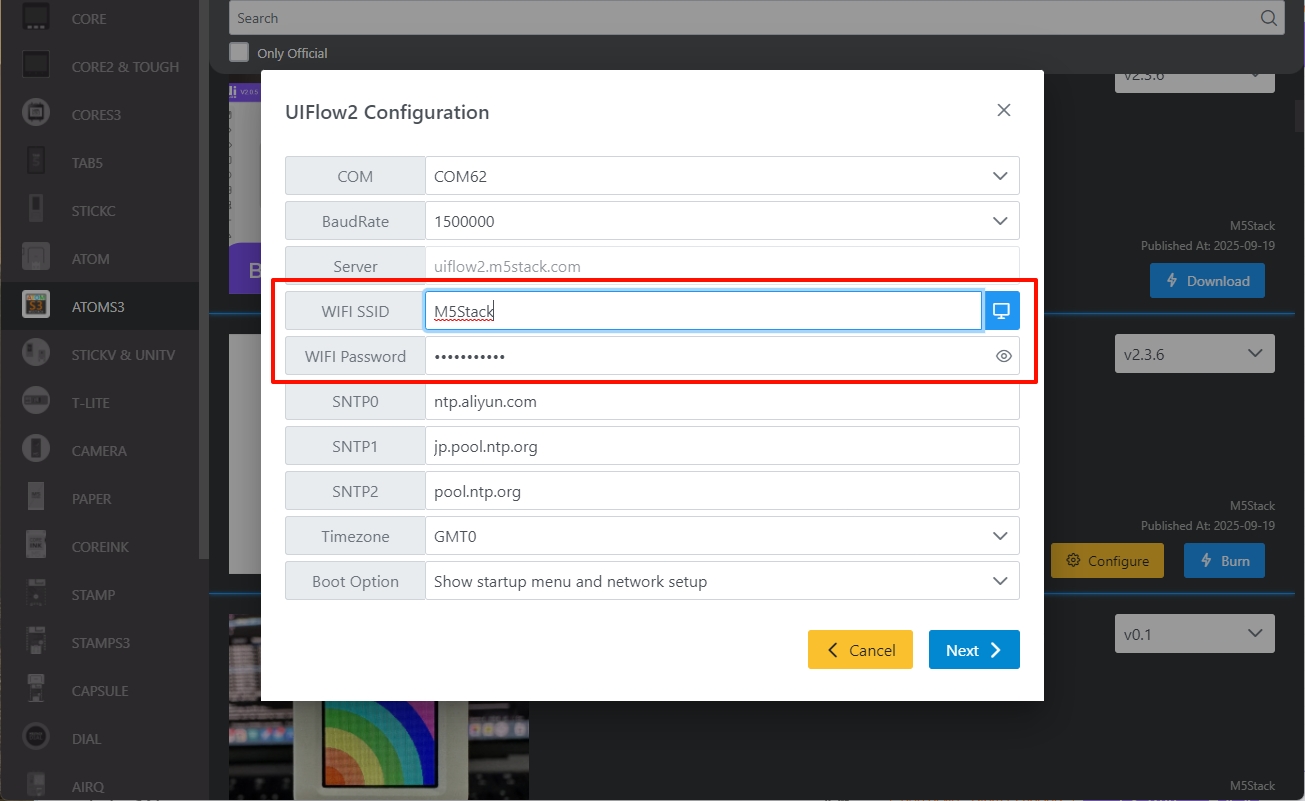The image size is (1305, 801).
Task: Select STICKV & UNITV device icon
Action: coord(36,354)
